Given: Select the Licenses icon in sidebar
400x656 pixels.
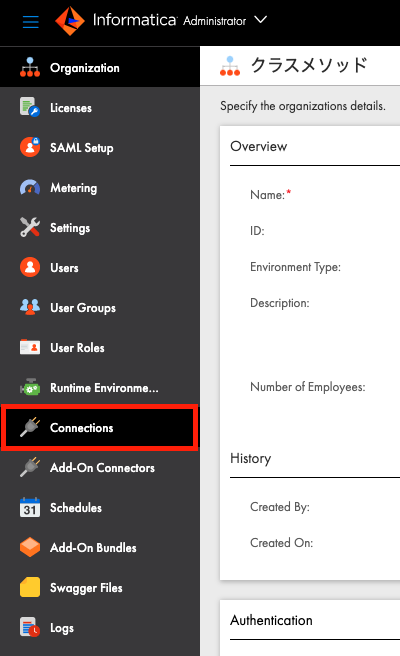Looking at the screenshot, I should [30, 107].
